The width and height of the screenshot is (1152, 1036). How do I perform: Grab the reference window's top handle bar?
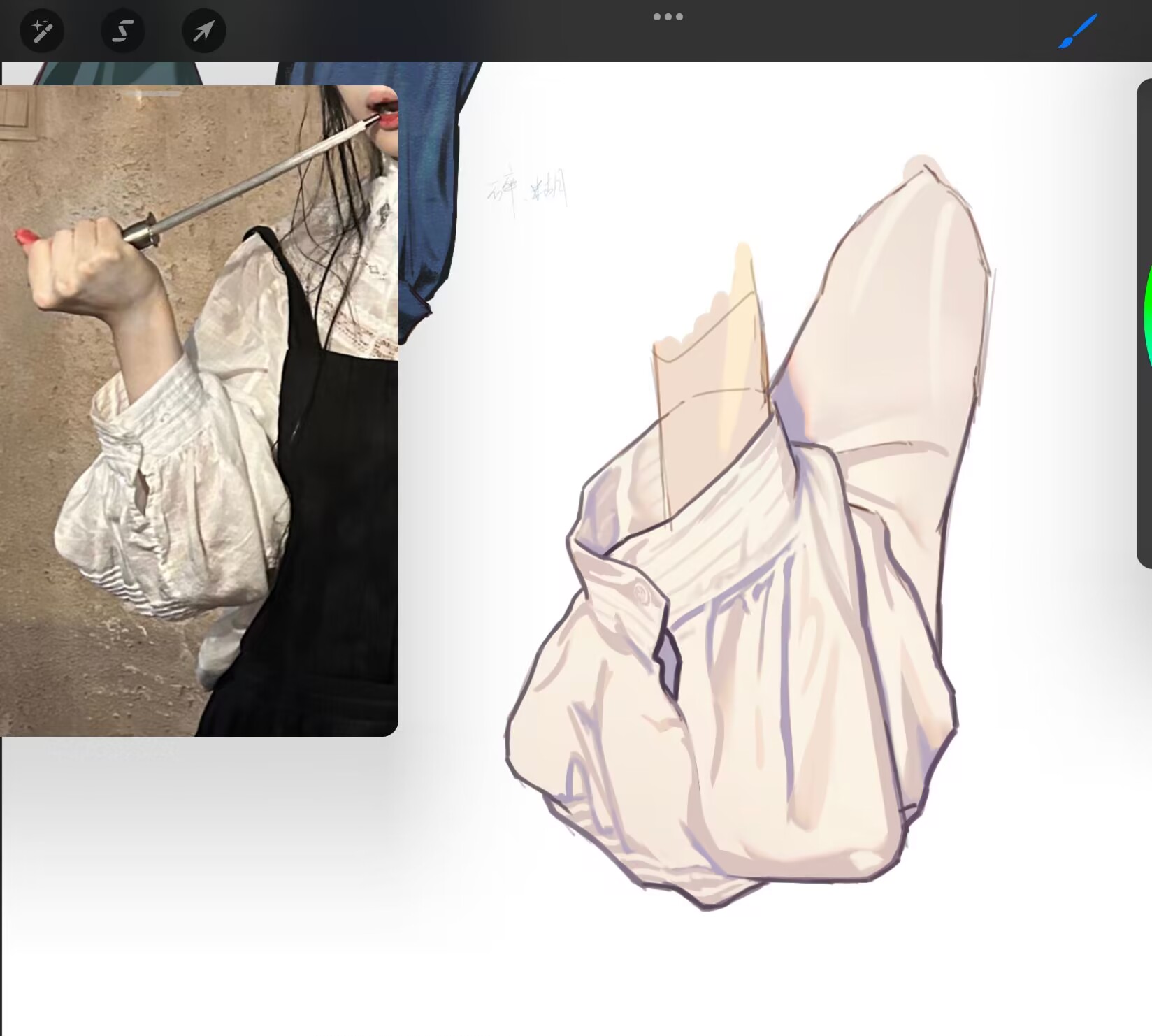(x=159, y=93)
